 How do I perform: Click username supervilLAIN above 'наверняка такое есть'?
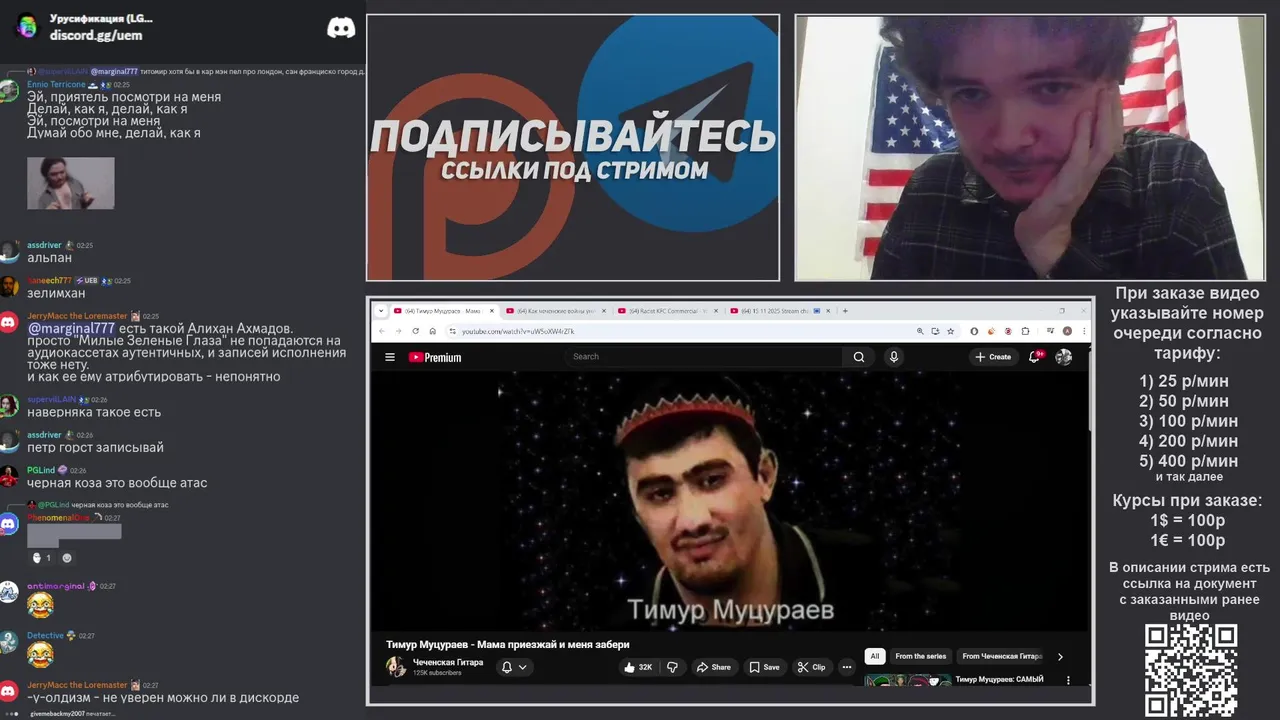pos(51,399)
